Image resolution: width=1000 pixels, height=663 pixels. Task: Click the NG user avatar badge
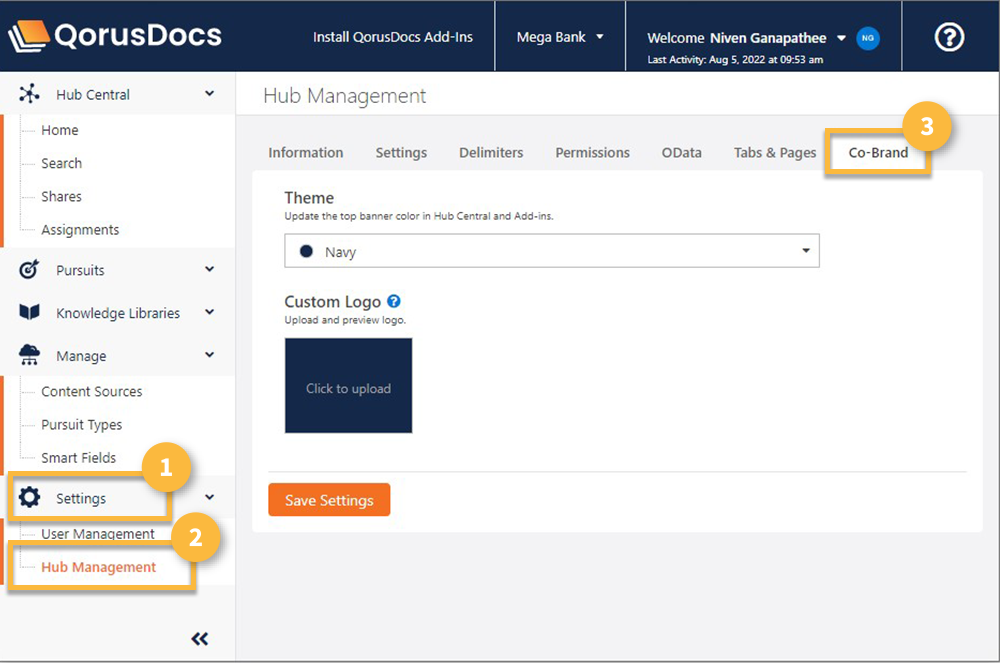pos(867,38)
